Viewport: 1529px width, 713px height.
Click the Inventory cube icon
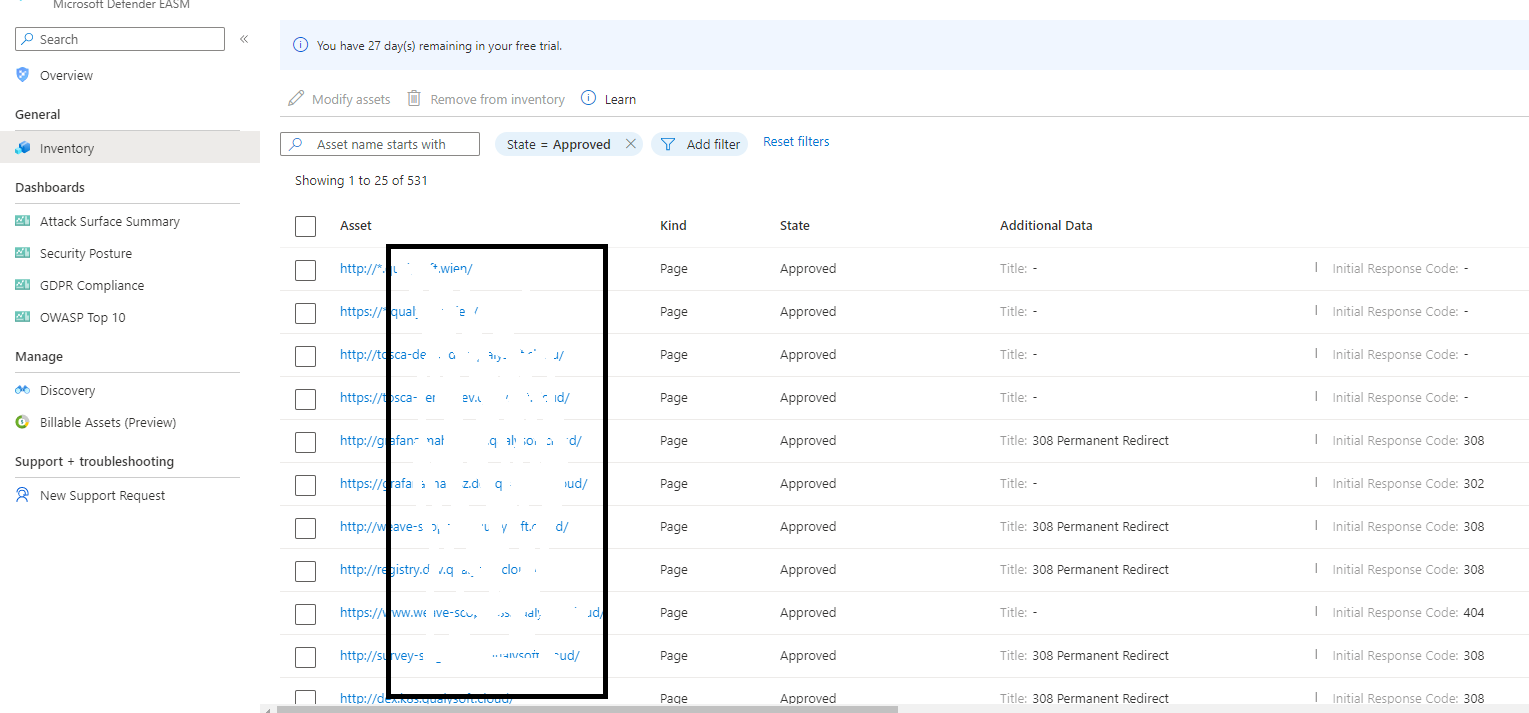point(23,148)
